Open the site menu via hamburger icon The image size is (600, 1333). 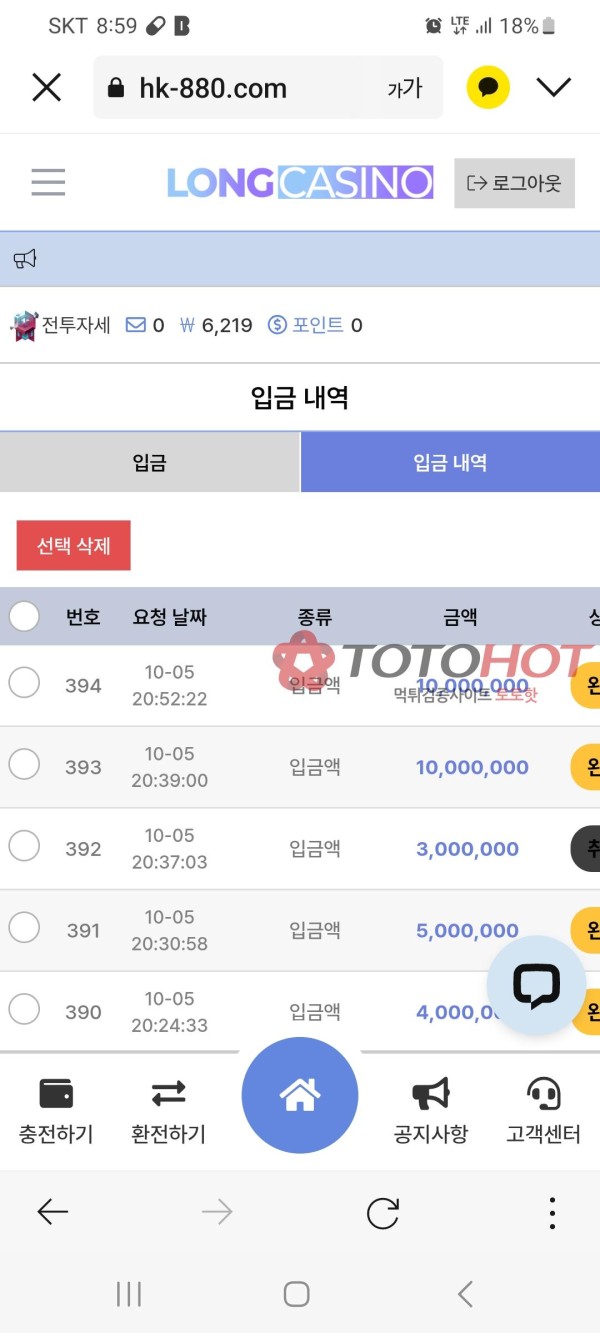[48, 182]
